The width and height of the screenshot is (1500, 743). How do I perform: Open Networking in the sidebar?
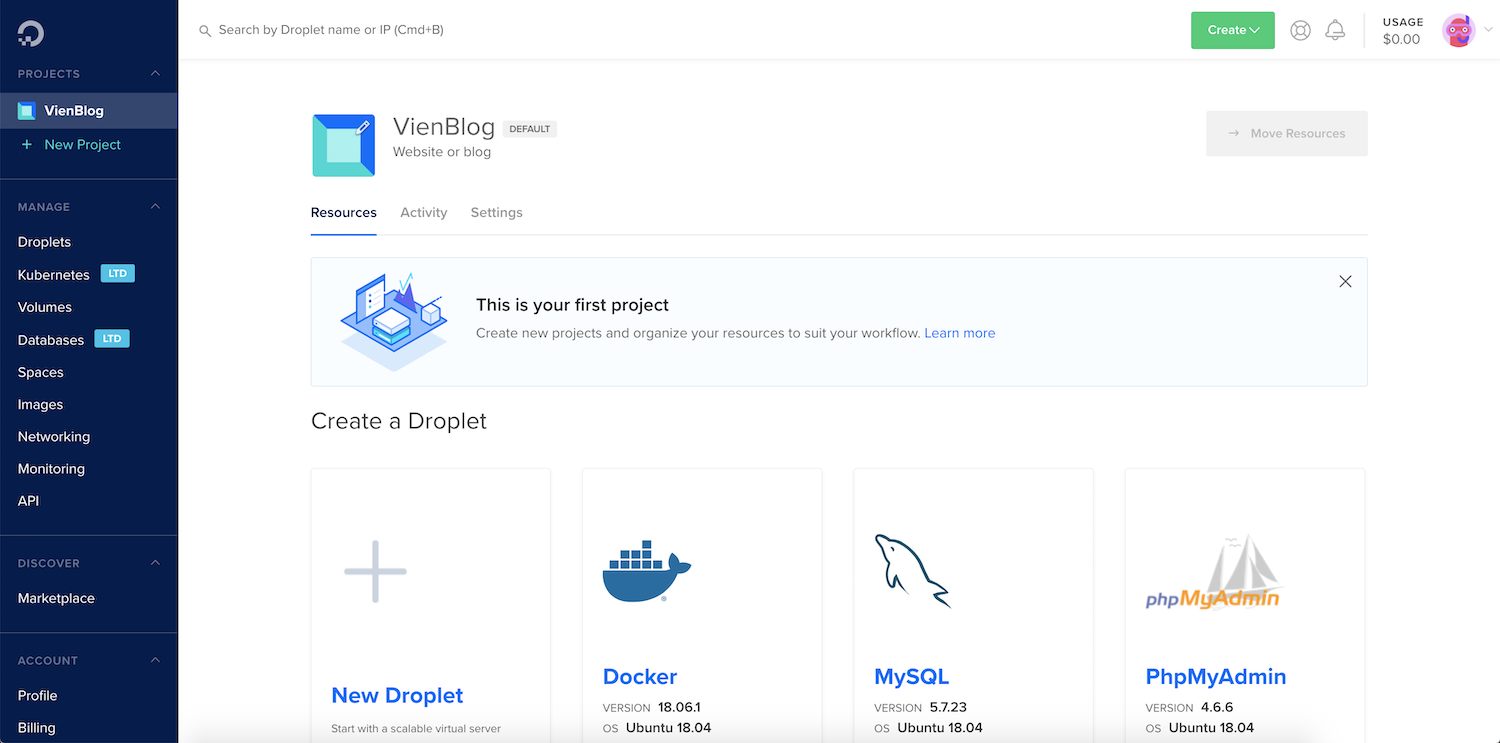pos(54,437)
